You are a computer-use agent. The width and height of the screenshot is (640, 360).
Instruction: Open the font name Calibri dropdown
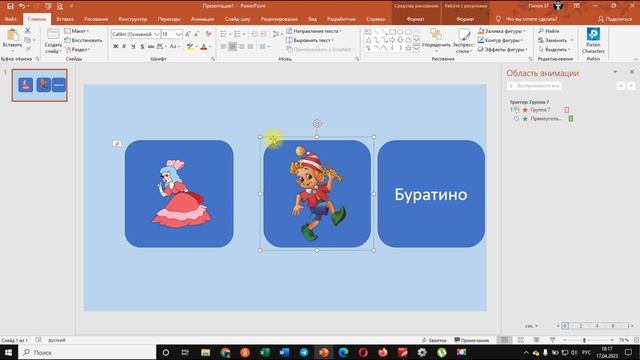click(x=156, y=34)
